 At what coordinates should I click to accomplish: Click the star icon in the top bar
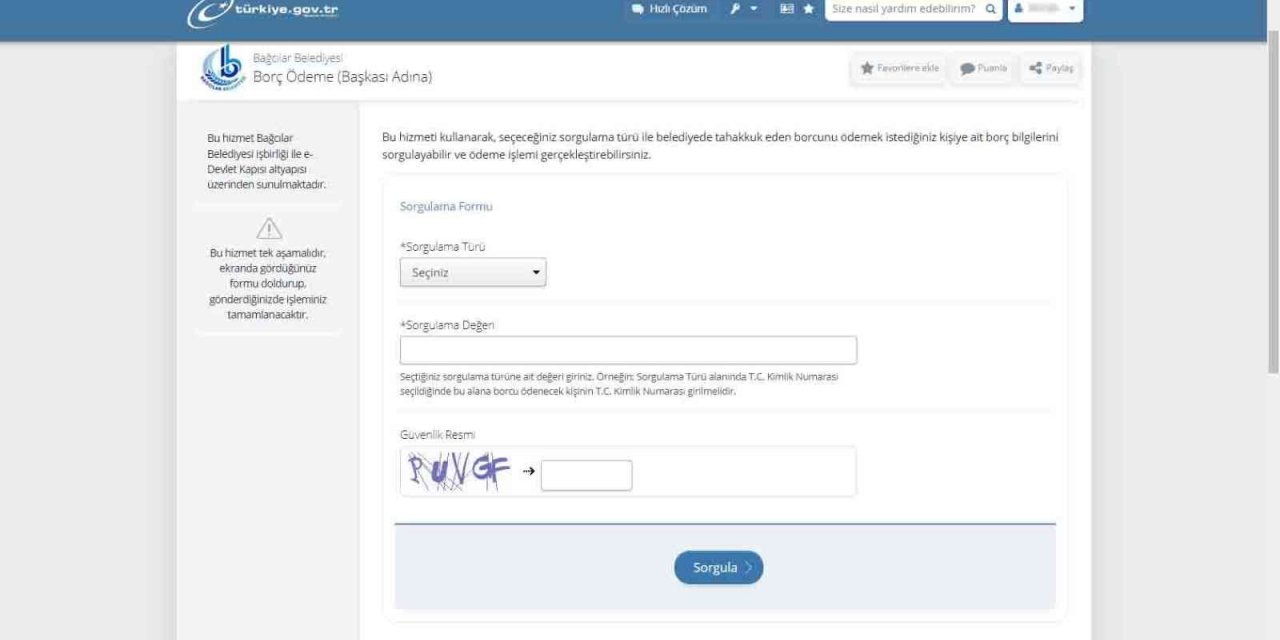coord(810,9)
